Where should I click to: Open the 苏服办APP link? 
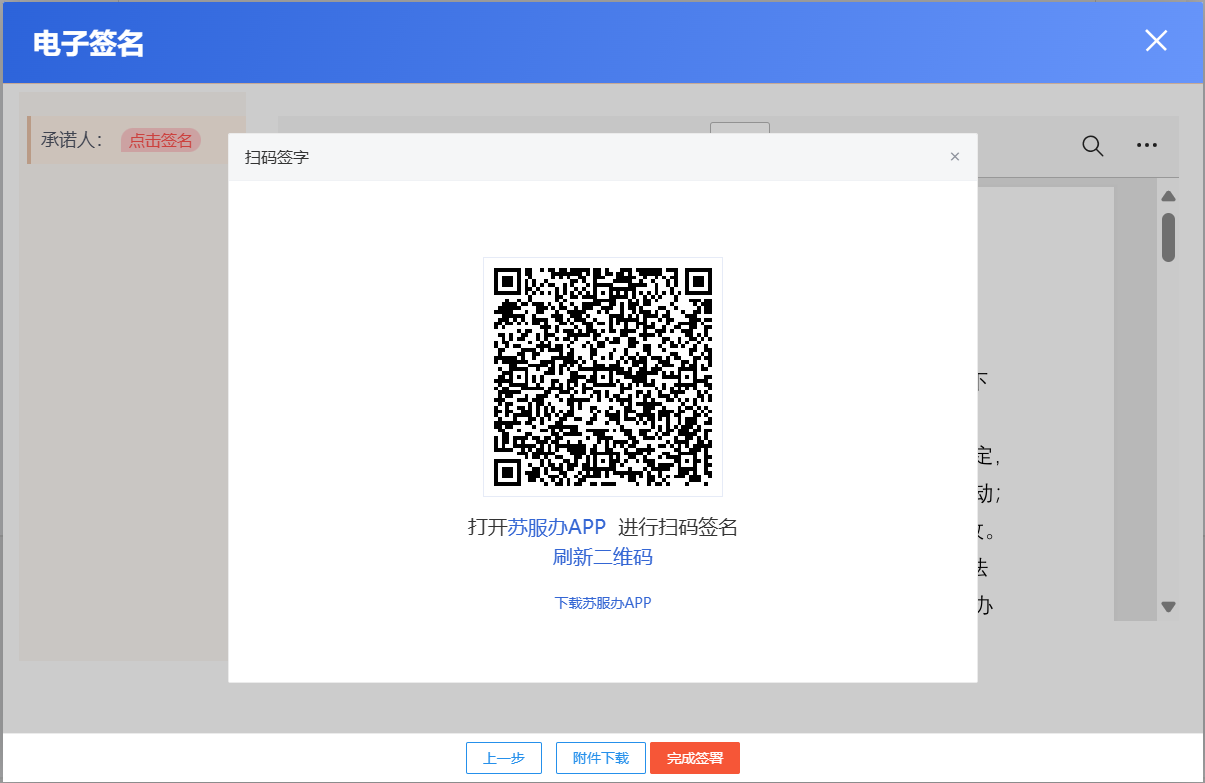[557, 527]
